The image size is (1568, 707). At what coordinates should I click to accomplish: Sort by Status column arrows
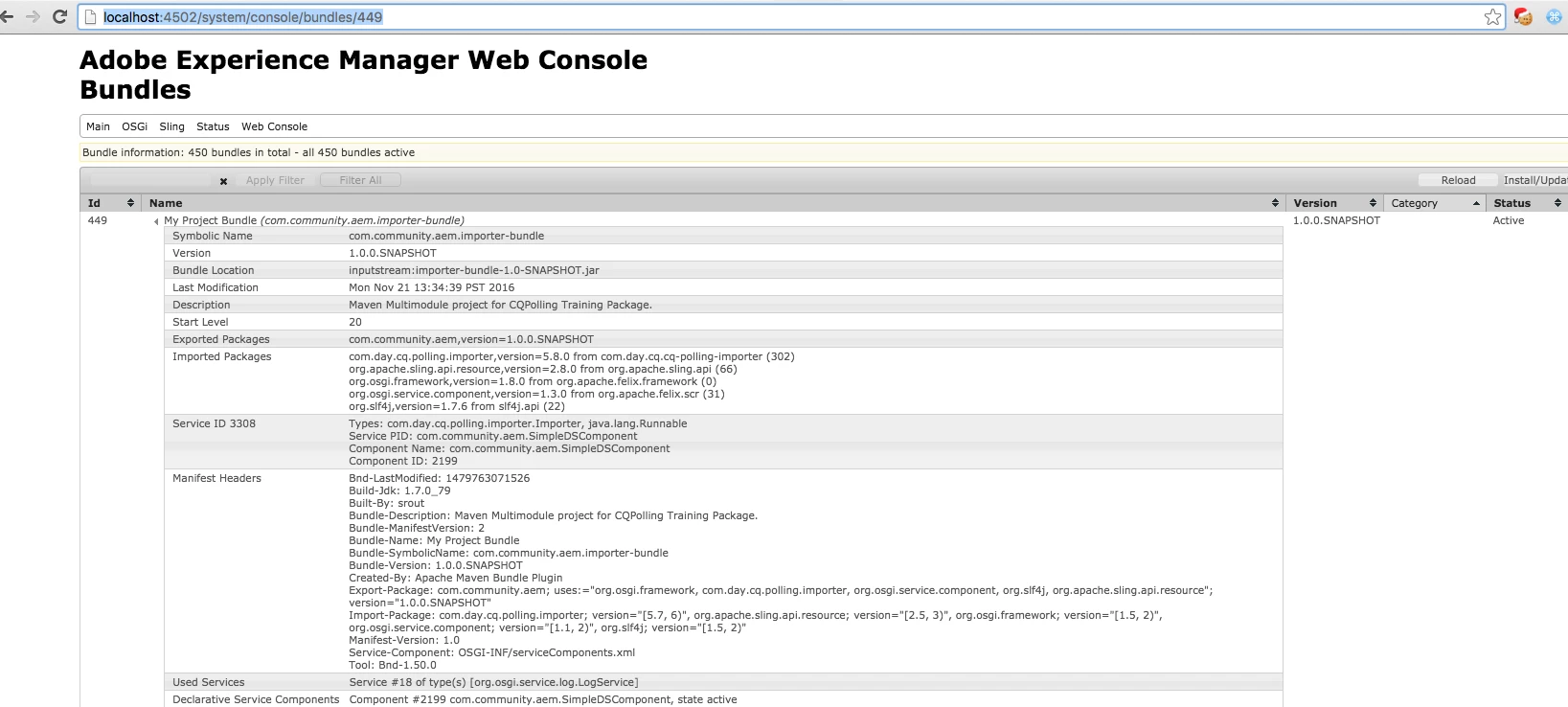1557,203
